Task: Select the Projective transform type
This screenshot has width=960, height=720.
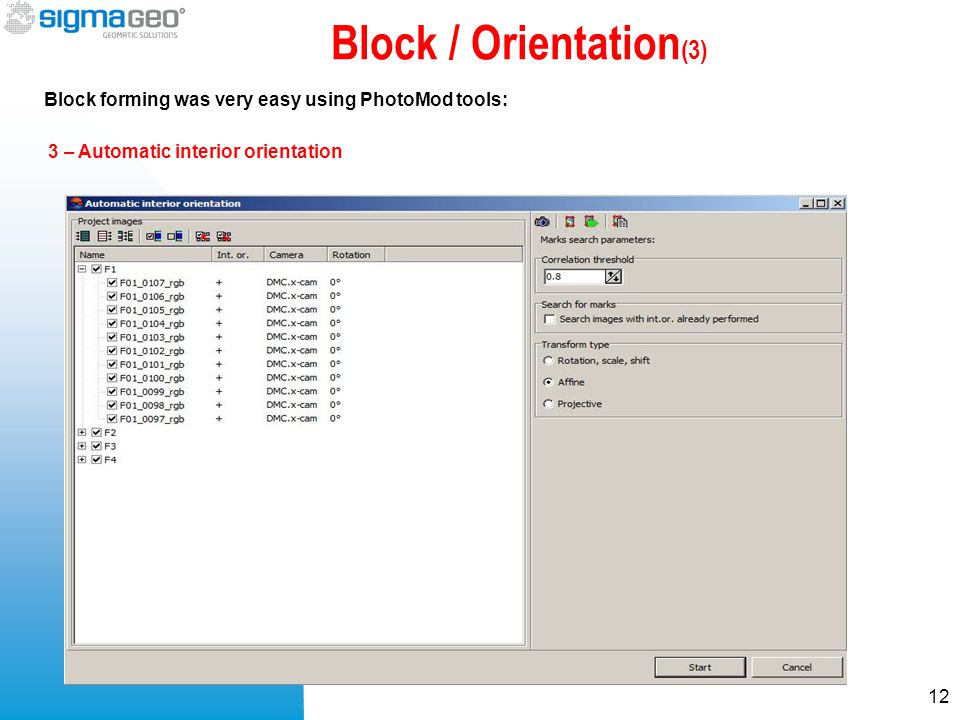Action: tap(548, 404)
